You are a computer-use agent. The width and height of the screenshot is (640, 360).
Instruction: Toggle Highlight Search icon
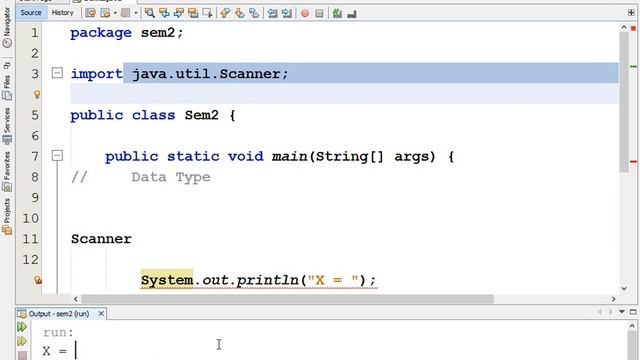click(193, 13)
